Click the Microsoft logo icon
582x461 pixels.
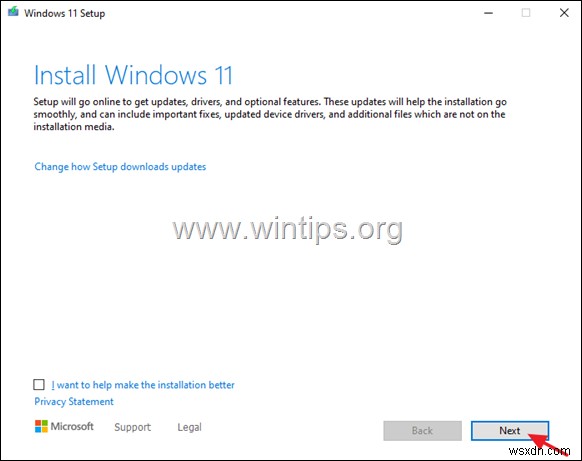tap(41, 426)
